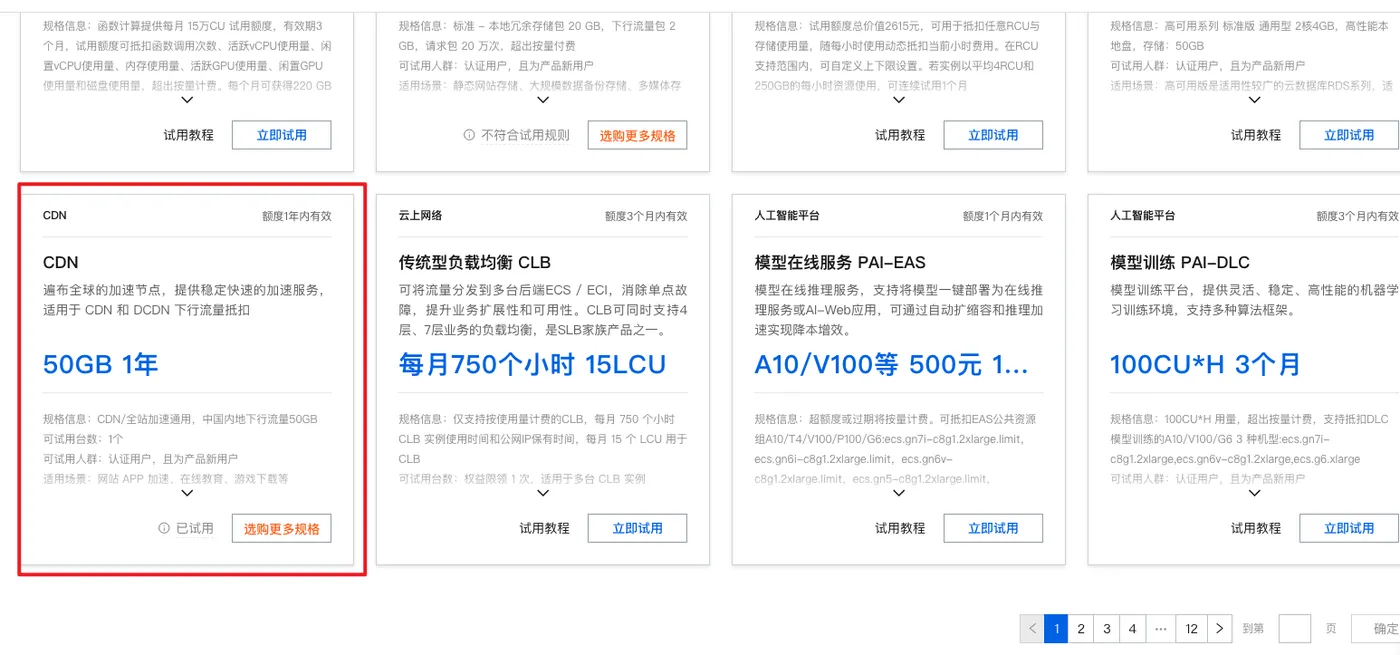
Task: Open 试用教程 in 高可用系列 card
Action: [x=1256, y=135]
